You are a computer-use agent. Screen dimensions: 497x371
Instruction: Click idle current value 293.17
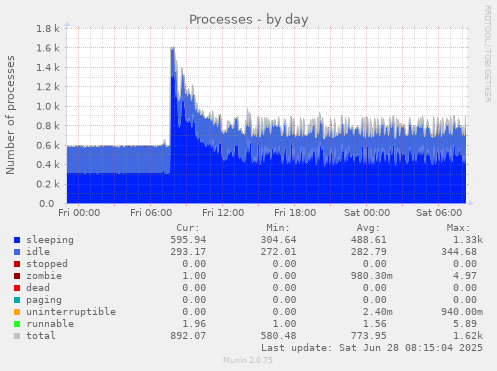pyautogui.click(x=188, y=252)
